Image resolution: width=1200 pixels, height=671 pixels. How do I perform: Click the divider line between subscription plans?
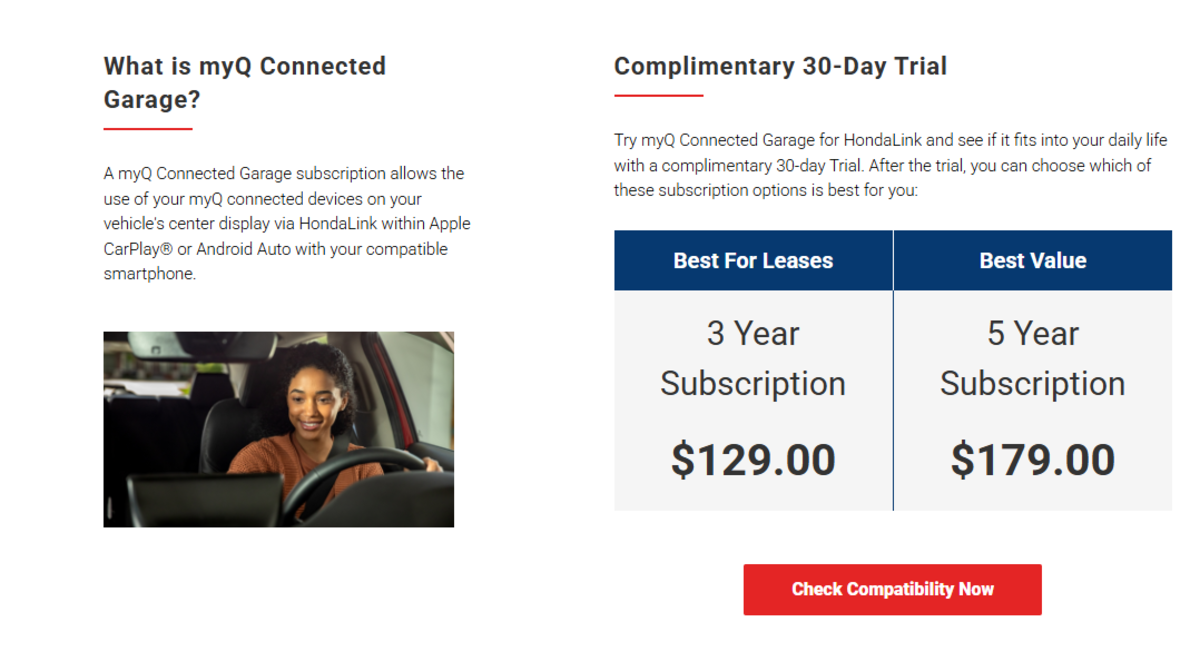(893, 400)
